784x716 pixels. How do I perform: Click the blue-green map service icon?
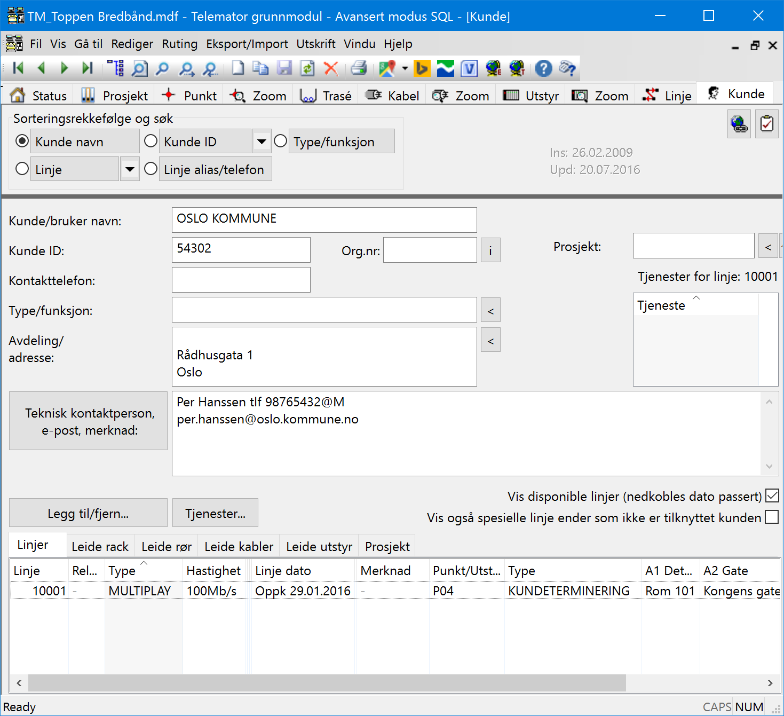tap(445, 68)
